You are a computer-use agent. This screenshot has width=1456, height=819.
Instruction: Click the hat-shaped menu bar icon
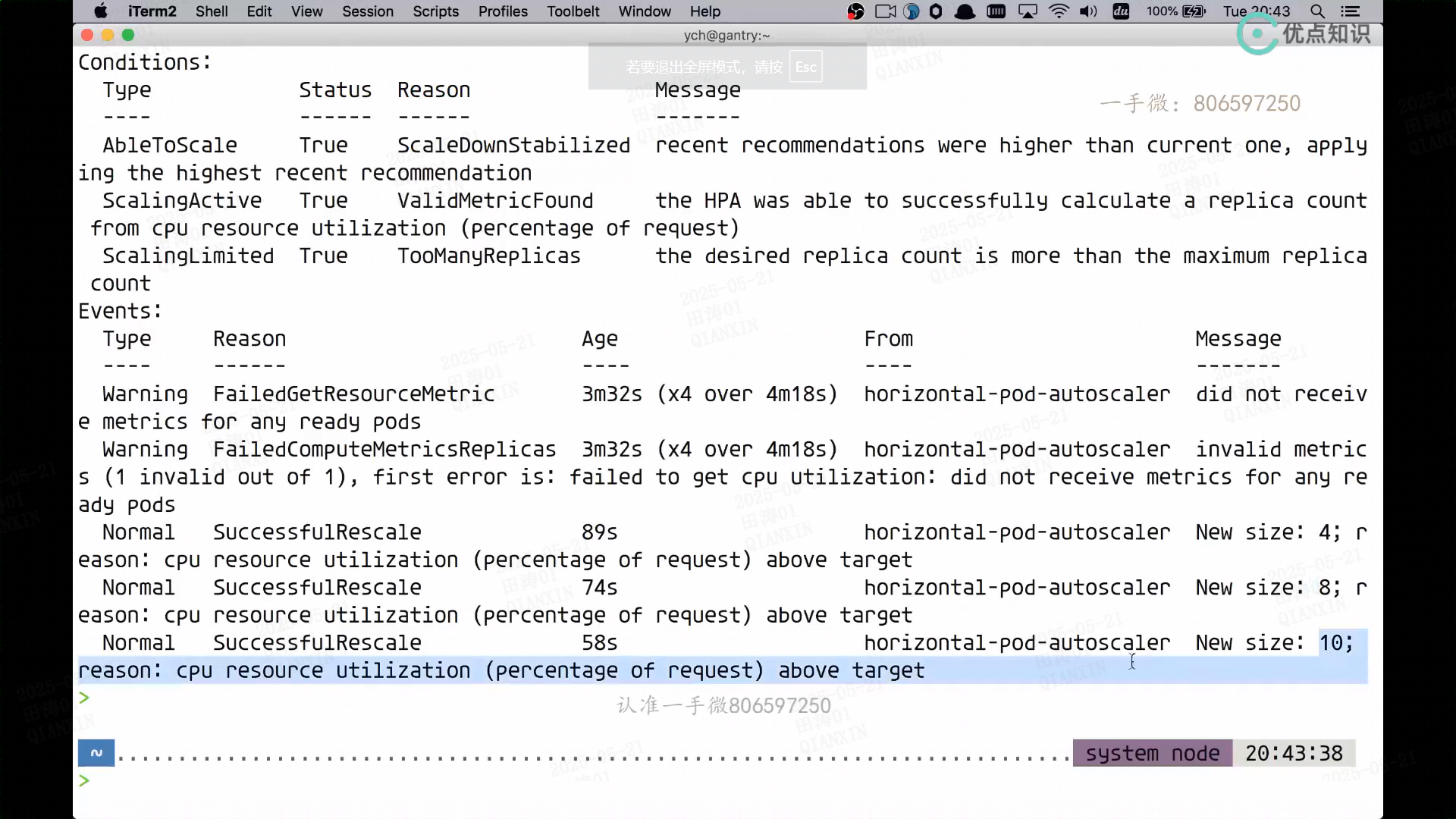click(x=965, y=11)
